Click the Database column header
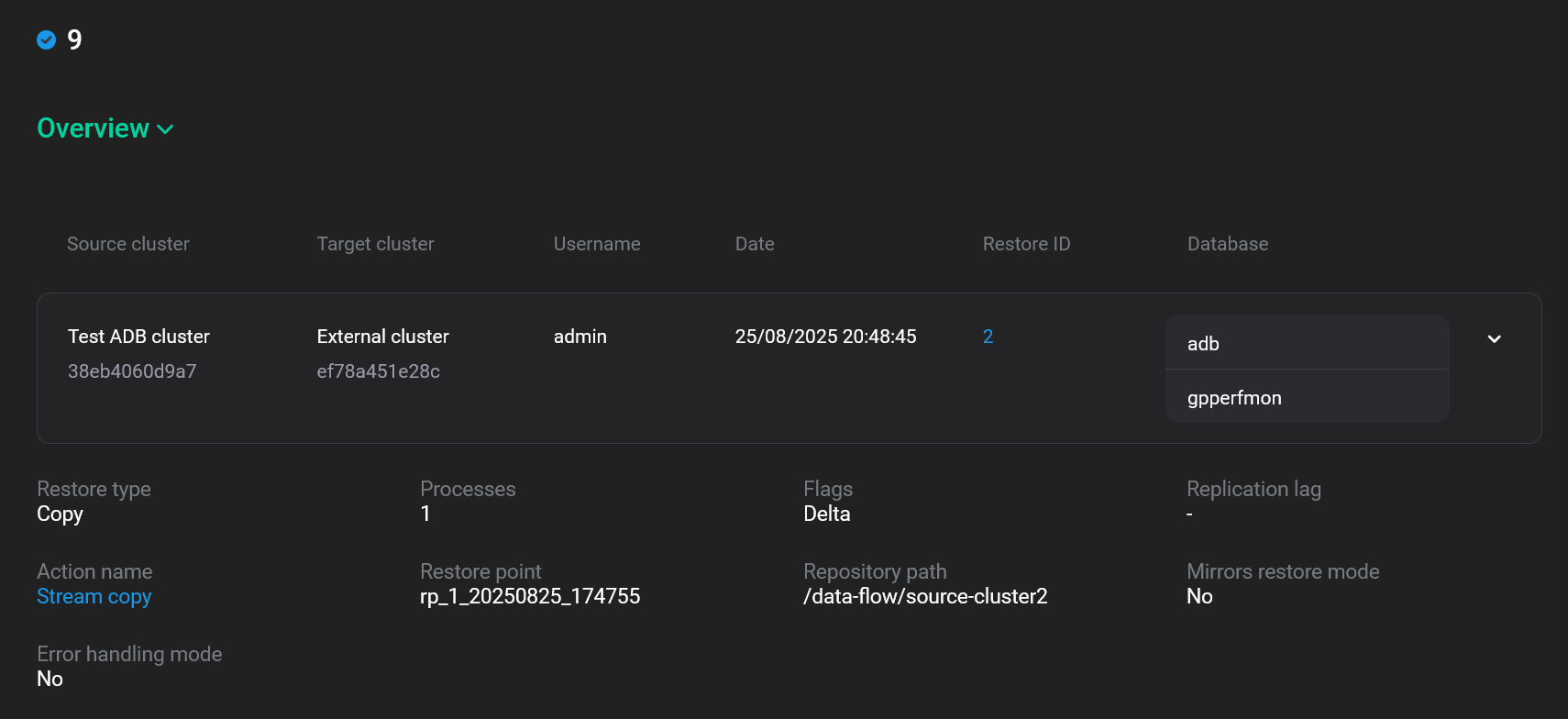1568x719 pixels. click(x=1228, y=244)
